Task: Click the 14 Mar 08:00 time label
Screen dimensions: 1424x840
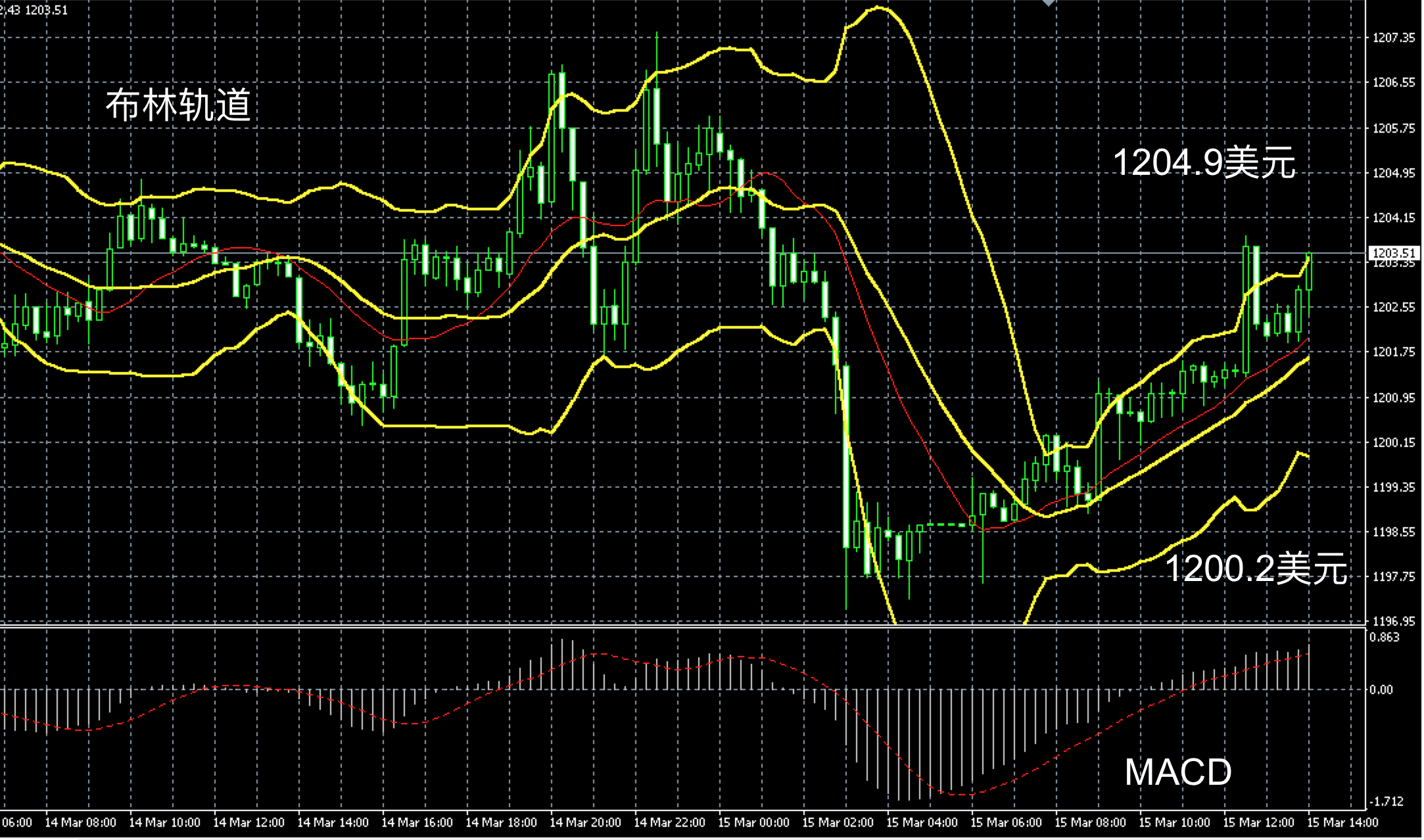Action: [80, 822]
